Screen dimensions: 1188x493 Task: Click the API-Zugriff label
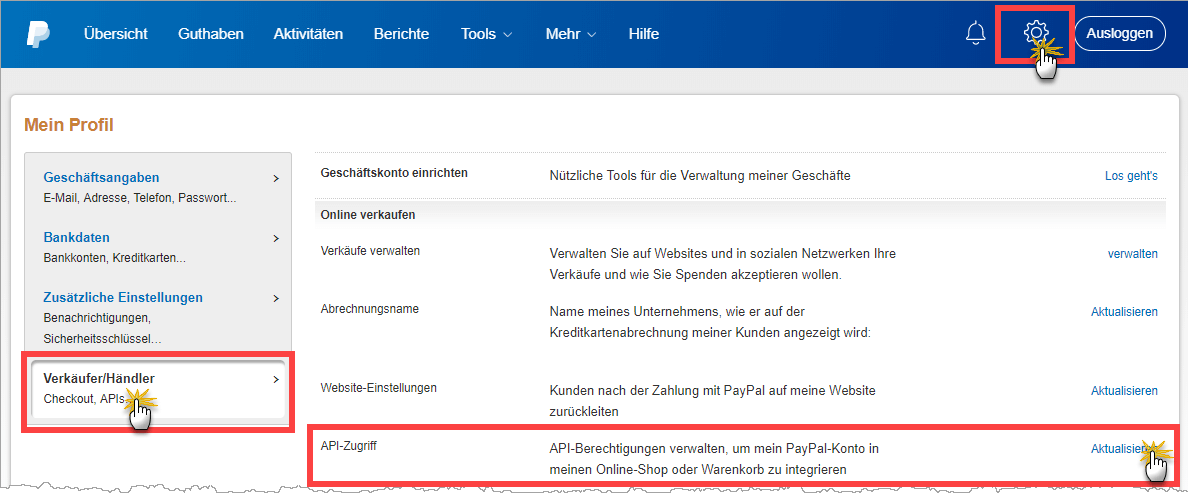349,445
